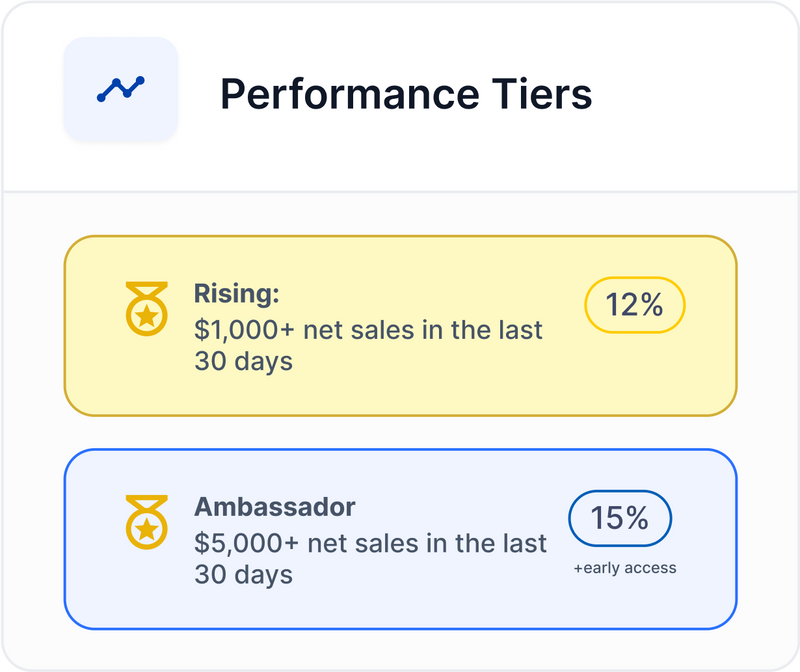Select the "Rising:" tier label
This screenshot has height=672, width=800.
pyautogui.click(x=236, y=295)
